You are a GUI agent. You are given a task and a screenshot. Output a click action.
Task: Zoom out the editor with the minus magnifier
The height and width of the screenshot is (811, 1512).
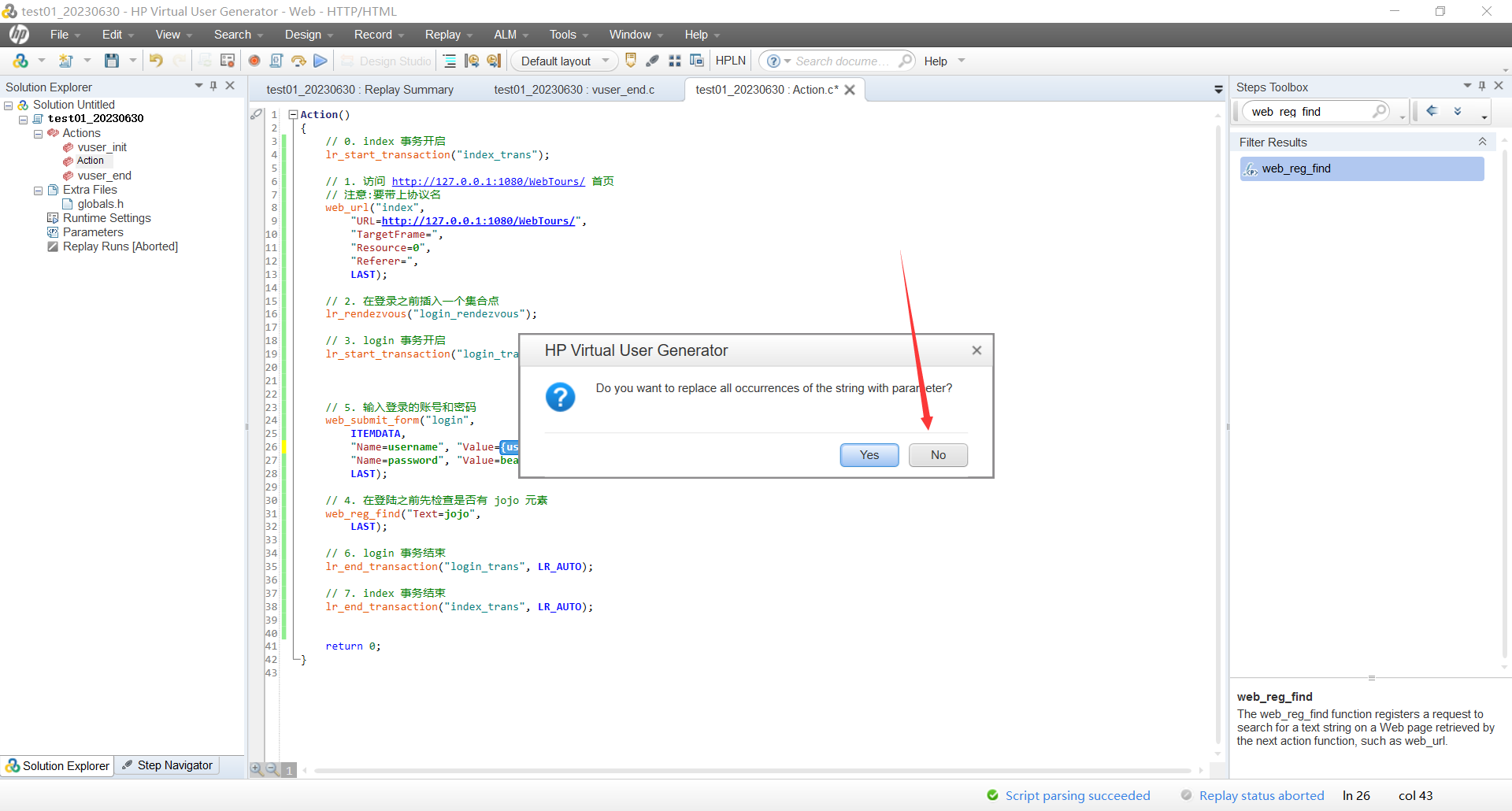tap(272, 769)
